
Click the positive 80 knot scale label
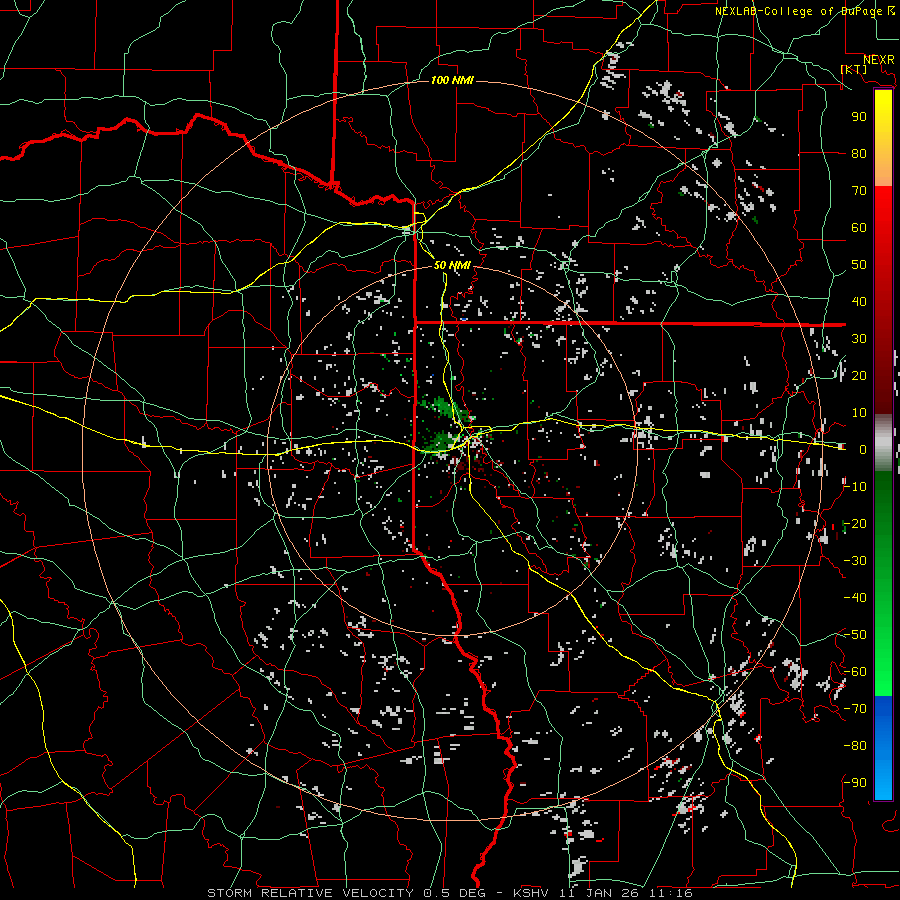tap(859, 153)
